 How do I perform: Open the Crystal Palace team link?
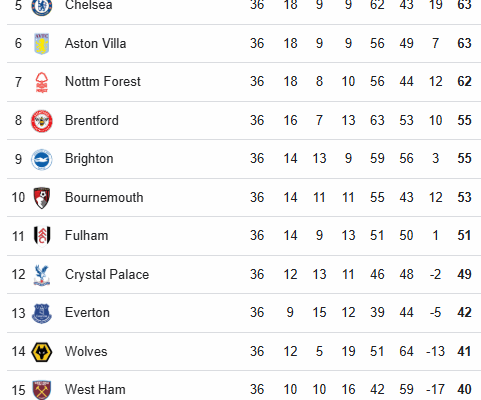(x=107, y=275)
